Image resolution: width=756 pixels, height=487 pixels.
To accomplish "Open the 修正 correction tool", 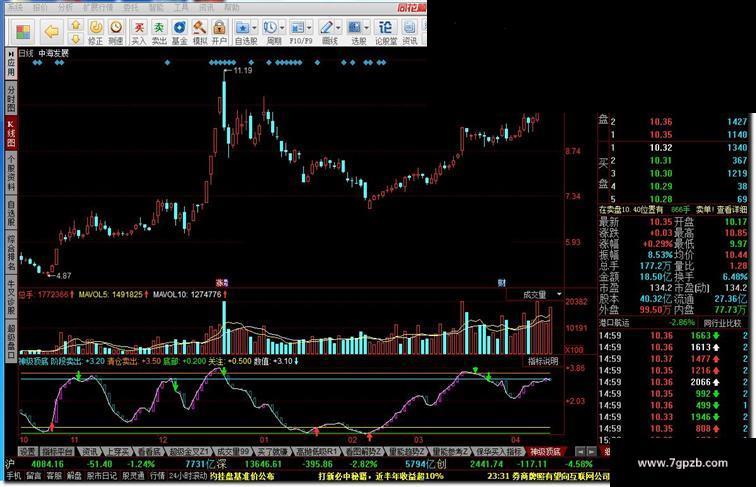I will point(95,32).
